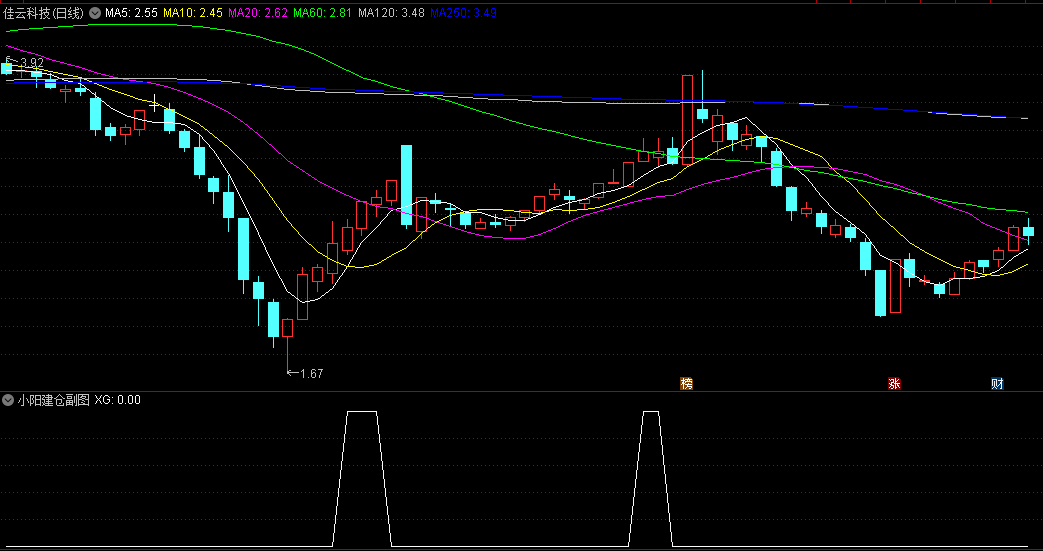
Task: Select the MA5: 2.55 label
Action: coord(132,13)
